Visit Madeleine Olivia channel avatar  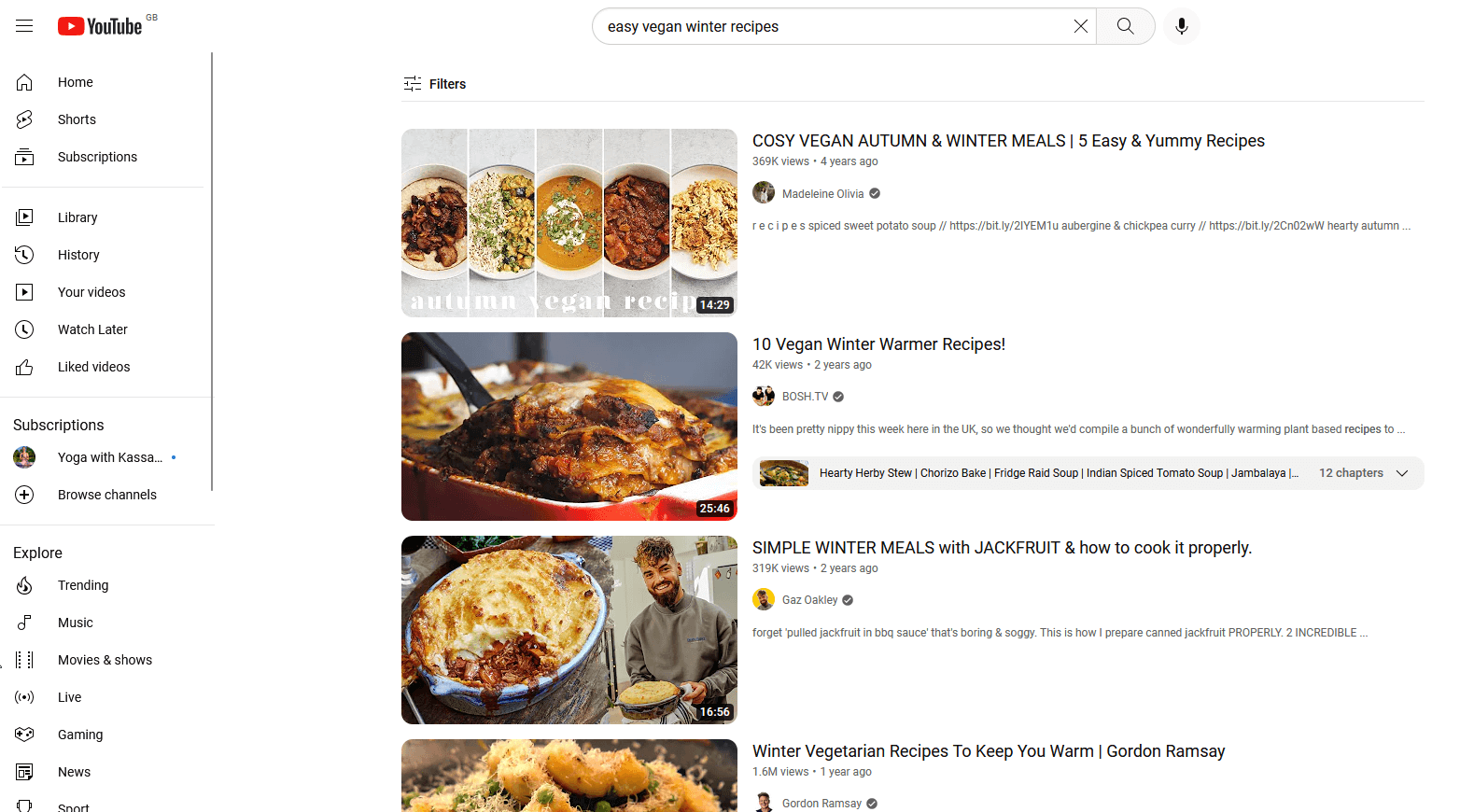click(764, 193)
